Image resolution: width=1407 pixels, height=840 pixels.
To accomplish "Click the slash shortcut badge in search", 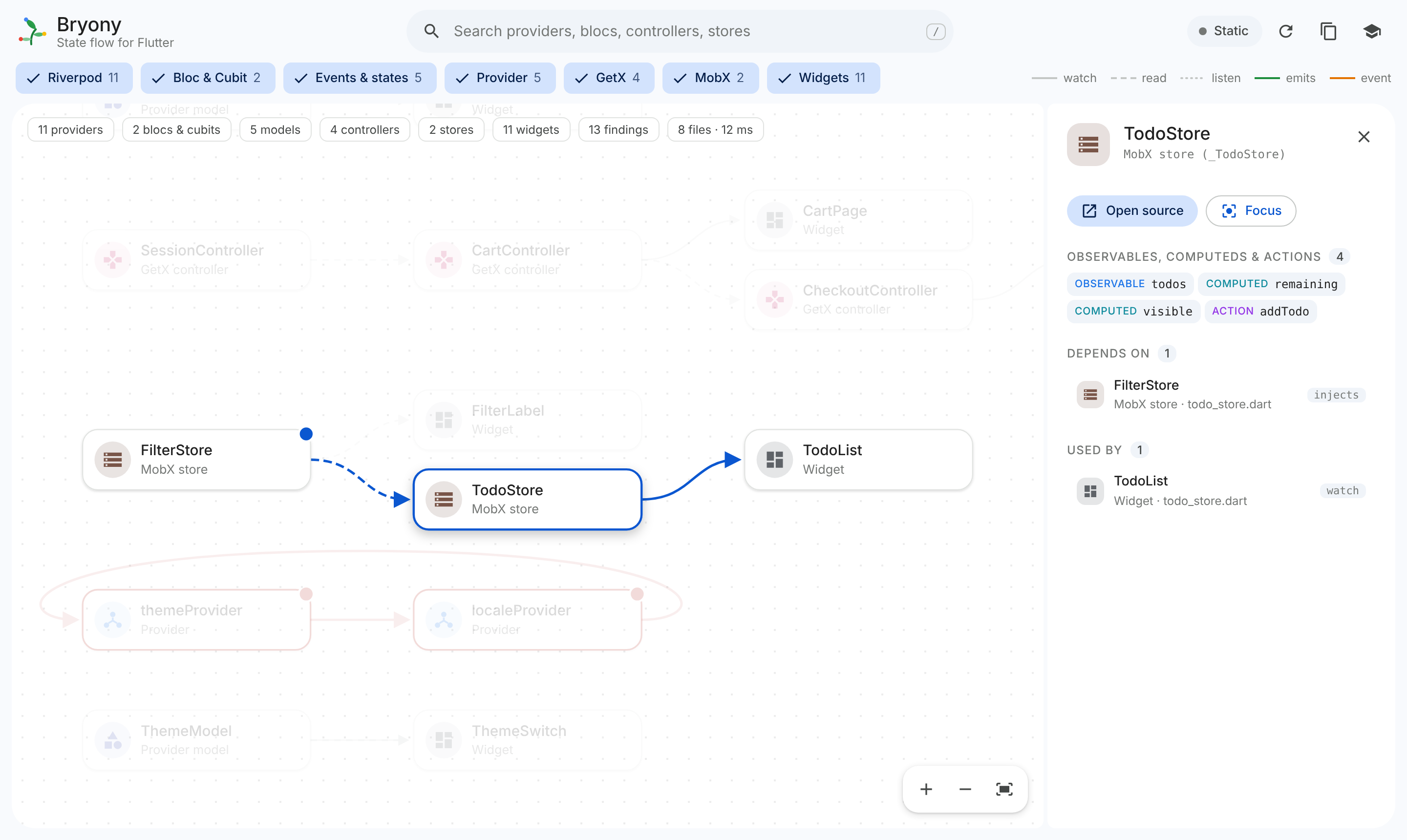I will click(x=936, y=31).
